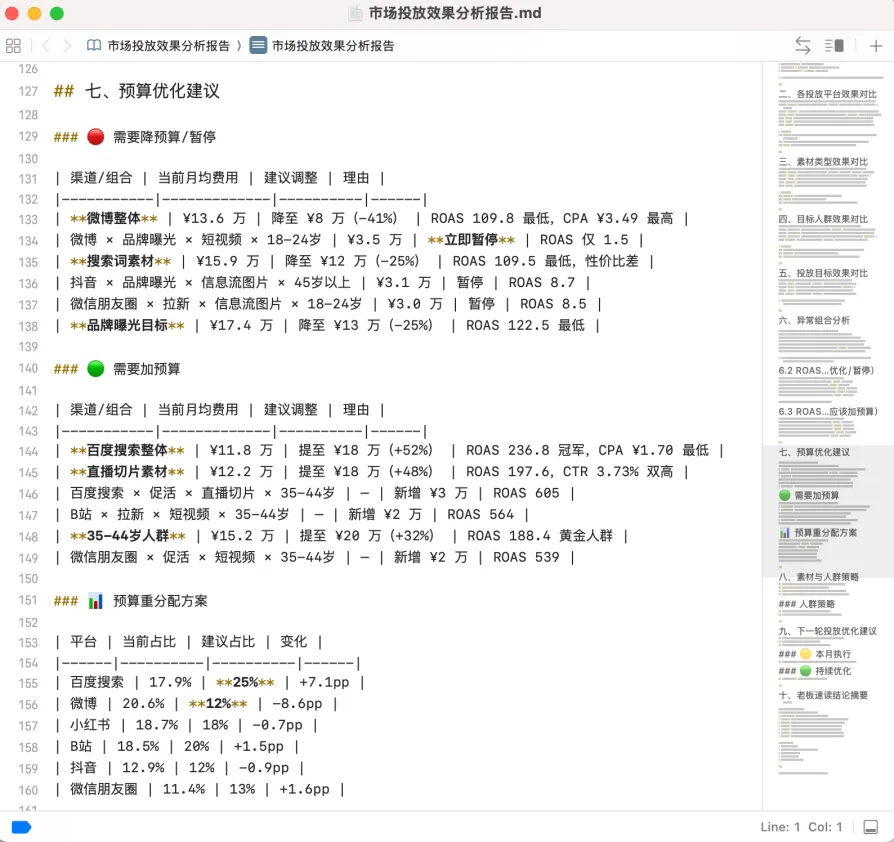Click Col: 1 indicator in status bar
The height and width of the screenshot is (842, 894).
[825, 827]
